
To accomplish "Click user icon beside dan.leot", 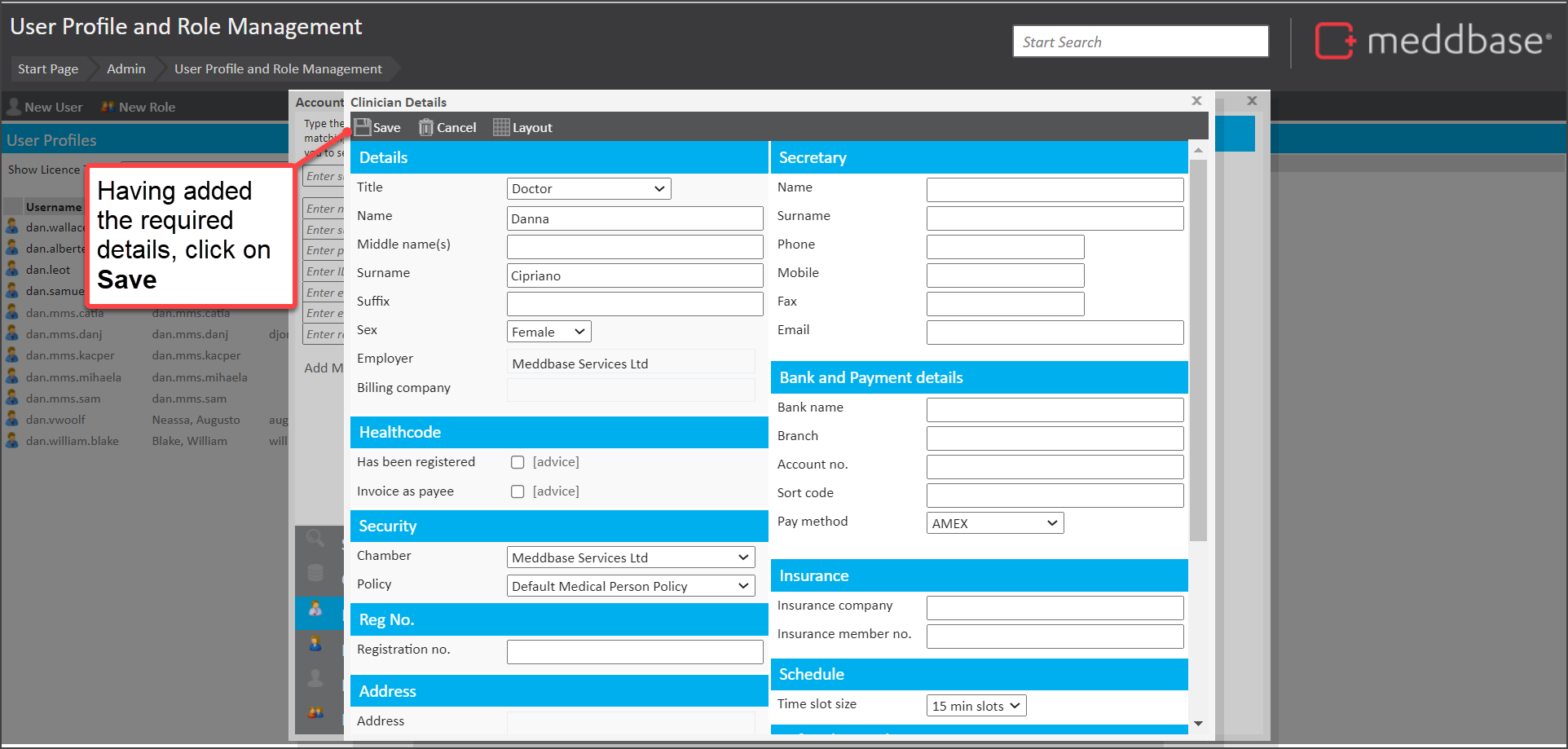I will point(12,269).
